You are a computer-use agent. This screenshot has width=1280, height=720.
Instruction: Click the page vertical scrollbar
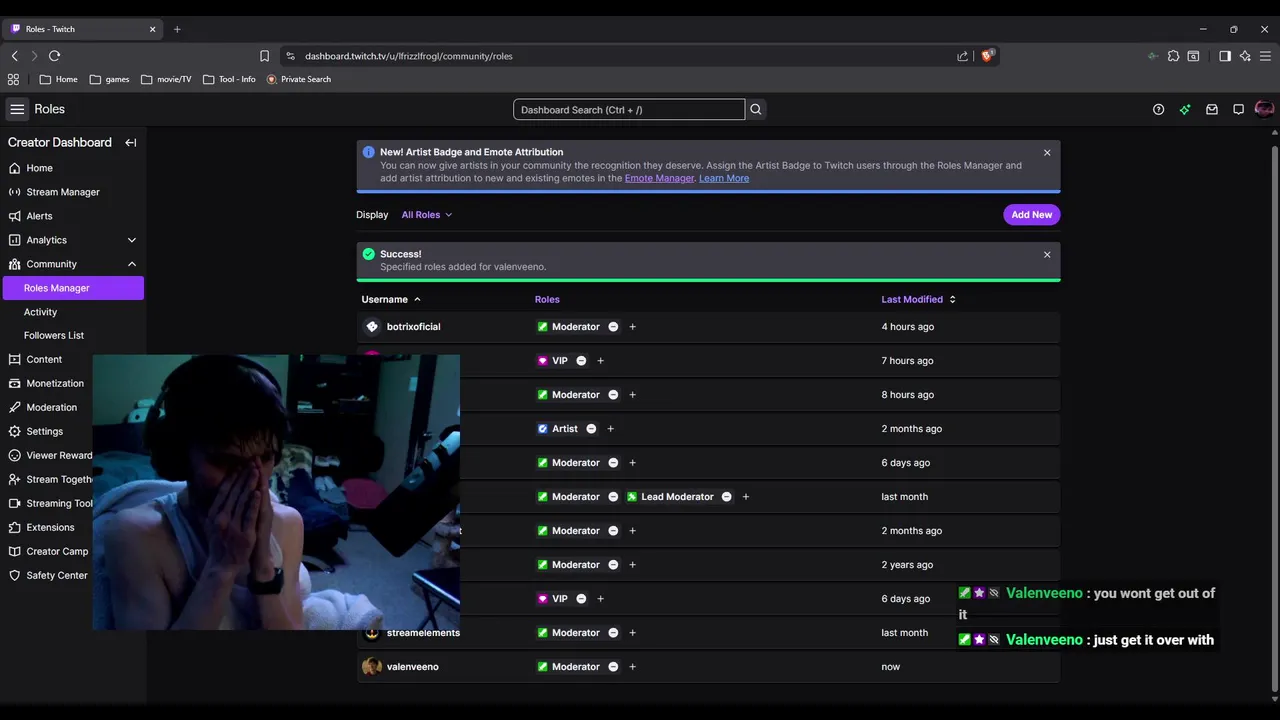pos(1274,420)
